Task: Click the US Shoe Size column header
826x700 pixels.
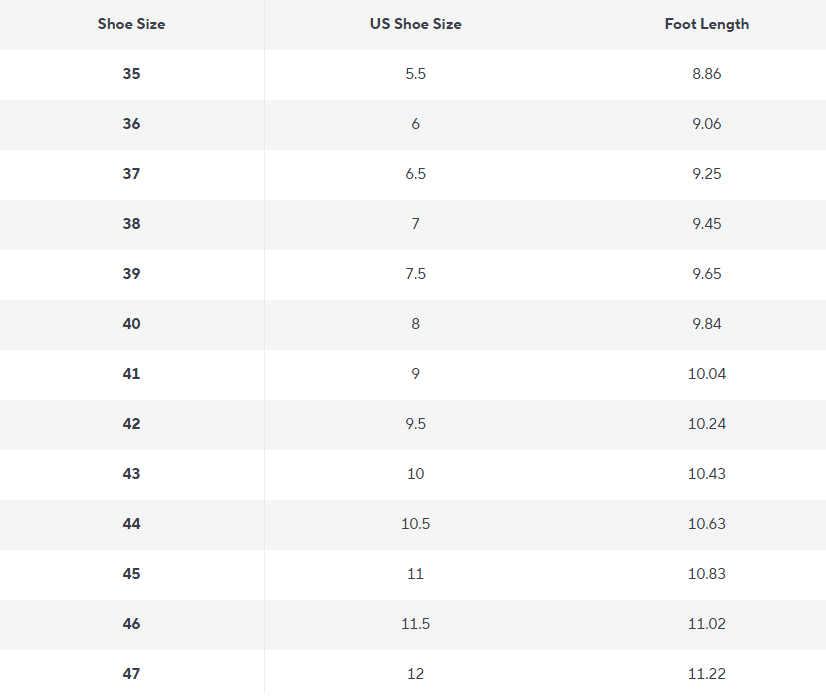Action: (x=416, y=24)
